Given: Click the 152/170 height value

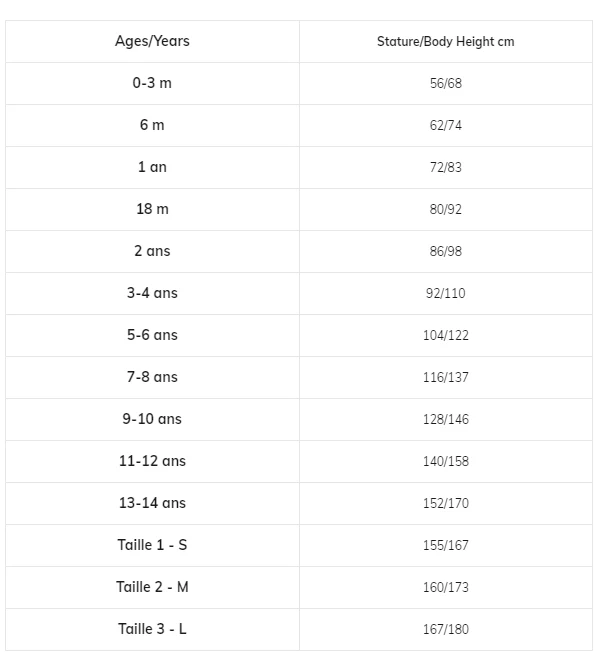Looking at the screenshot, I should click(x=446, y=503).
